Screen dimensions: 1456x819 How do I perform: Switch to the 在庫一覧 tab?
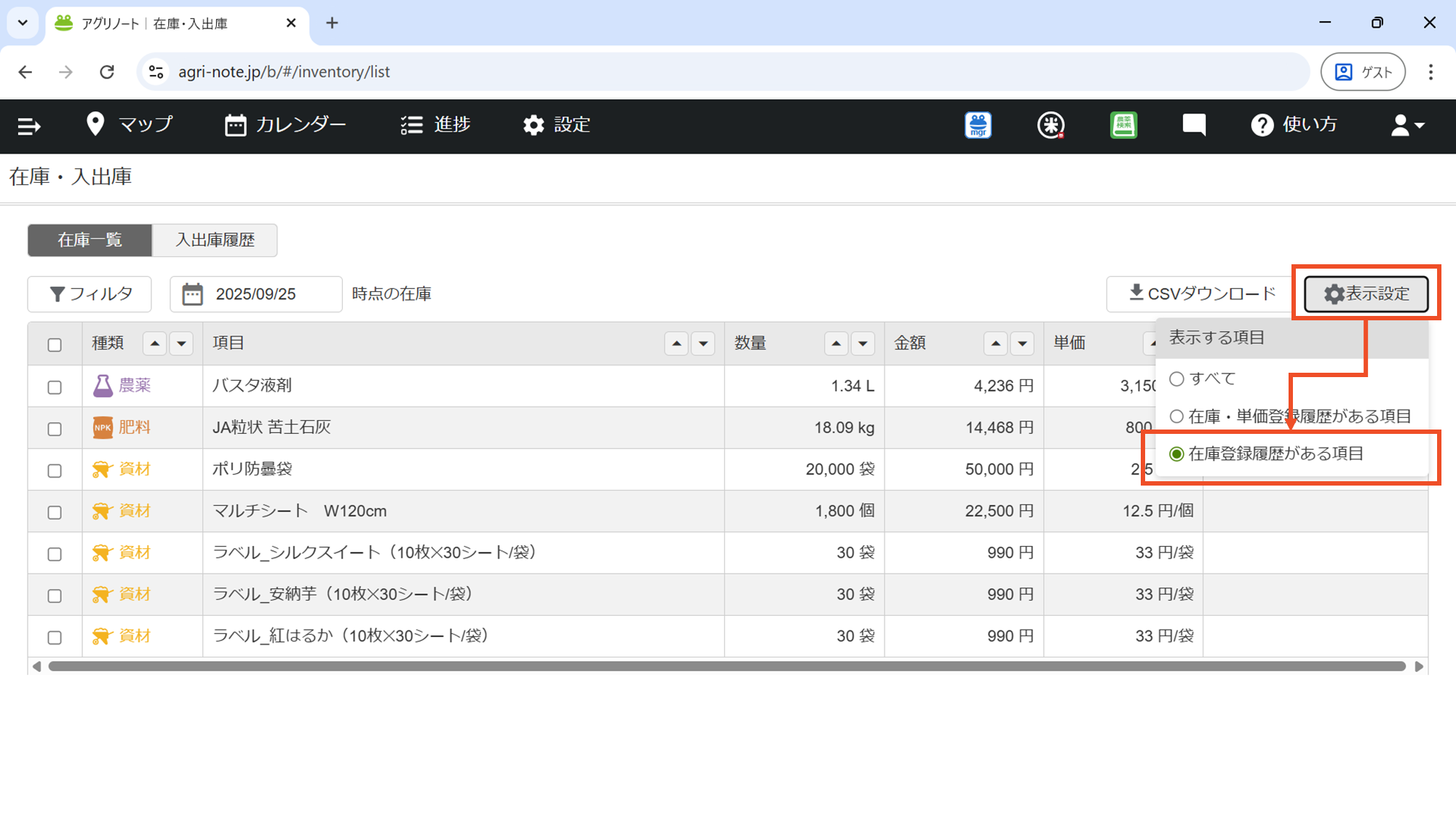coord(90,240)
